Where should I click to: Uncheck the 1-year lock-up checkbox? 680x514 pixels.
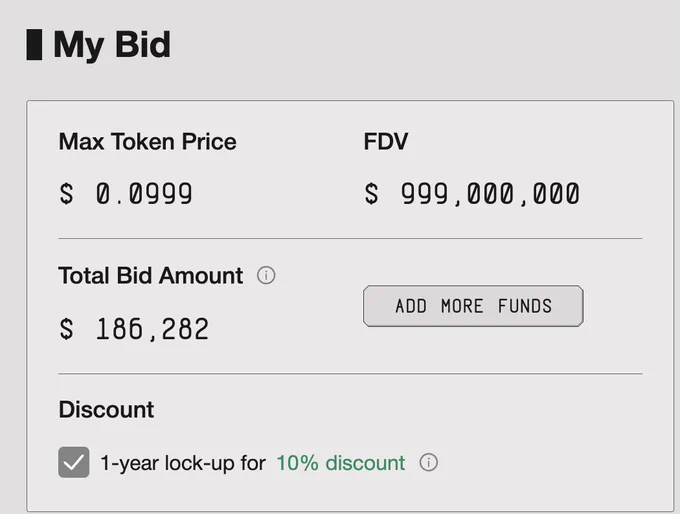(74, 462)
